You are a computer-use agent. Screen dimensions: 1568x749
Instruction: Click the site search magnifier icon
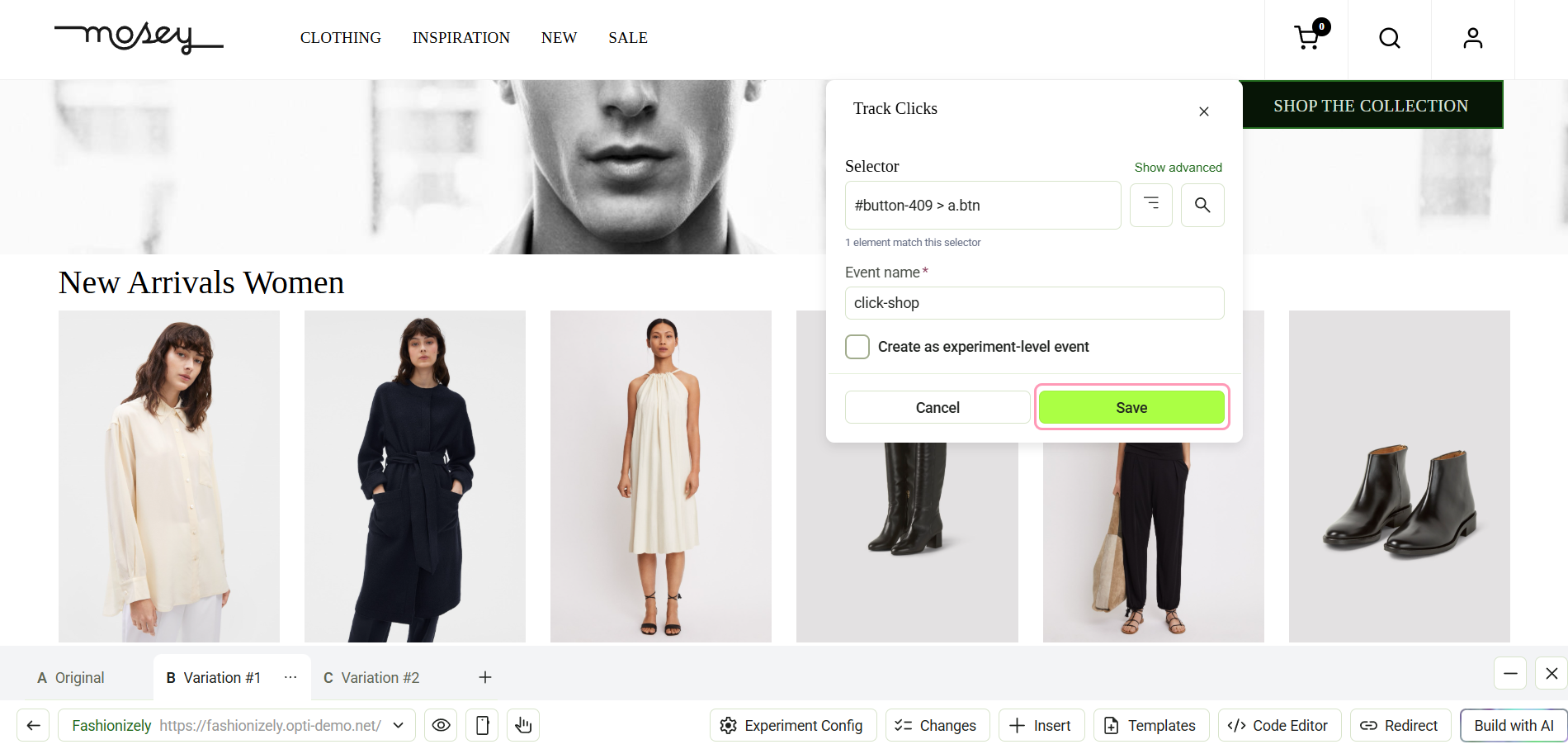[1390, 38]
